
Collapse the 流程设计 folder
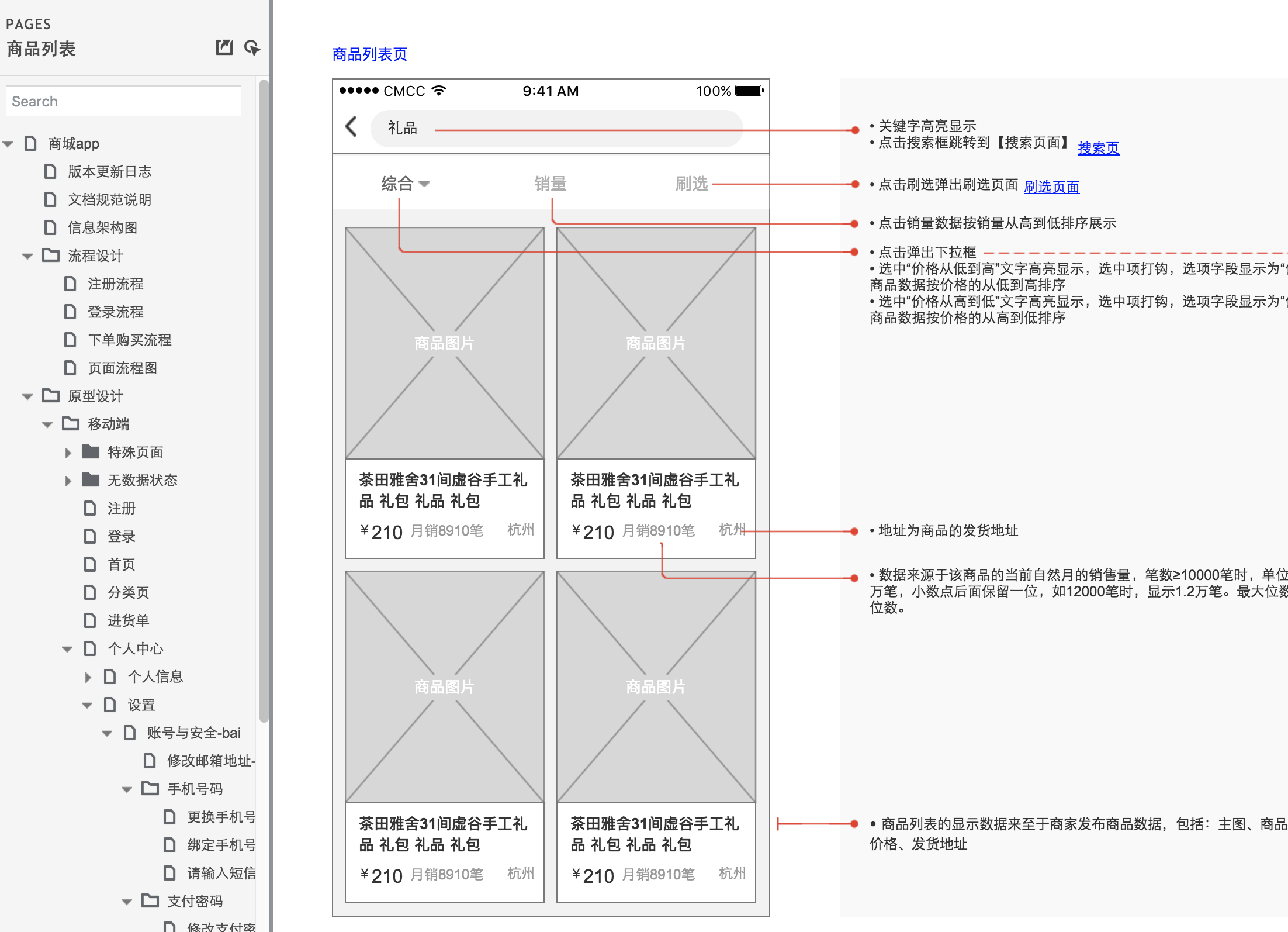27,256
